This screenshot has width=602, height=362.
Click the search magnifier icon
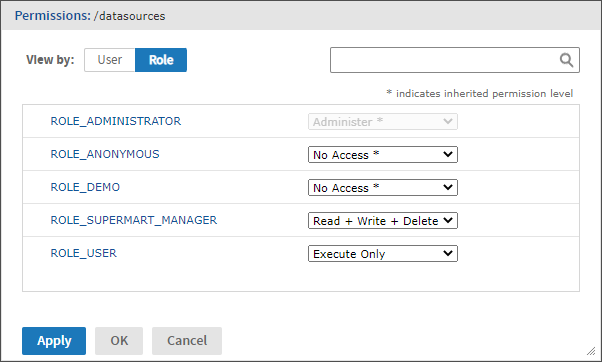coord(566,60)
